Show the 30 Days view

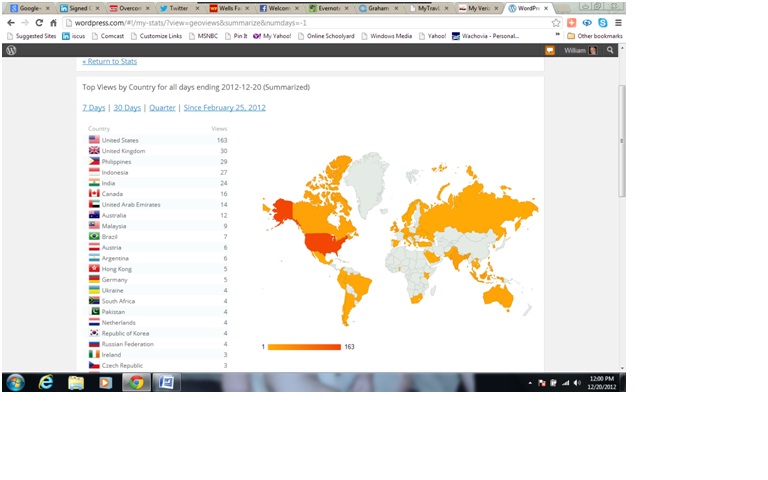[x=127, y=107]
